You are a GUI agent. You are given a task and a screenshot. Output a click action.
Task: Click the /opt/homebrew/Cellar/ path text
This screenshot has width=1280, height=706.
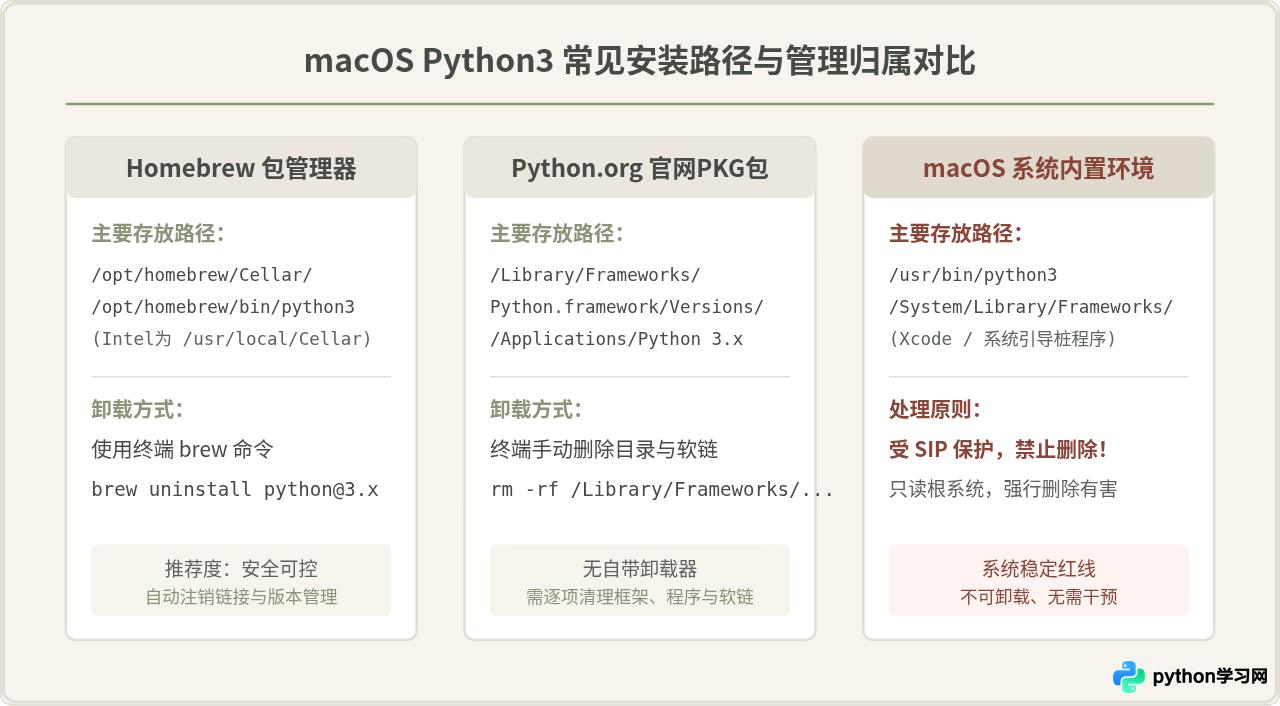tap(202, 274)
